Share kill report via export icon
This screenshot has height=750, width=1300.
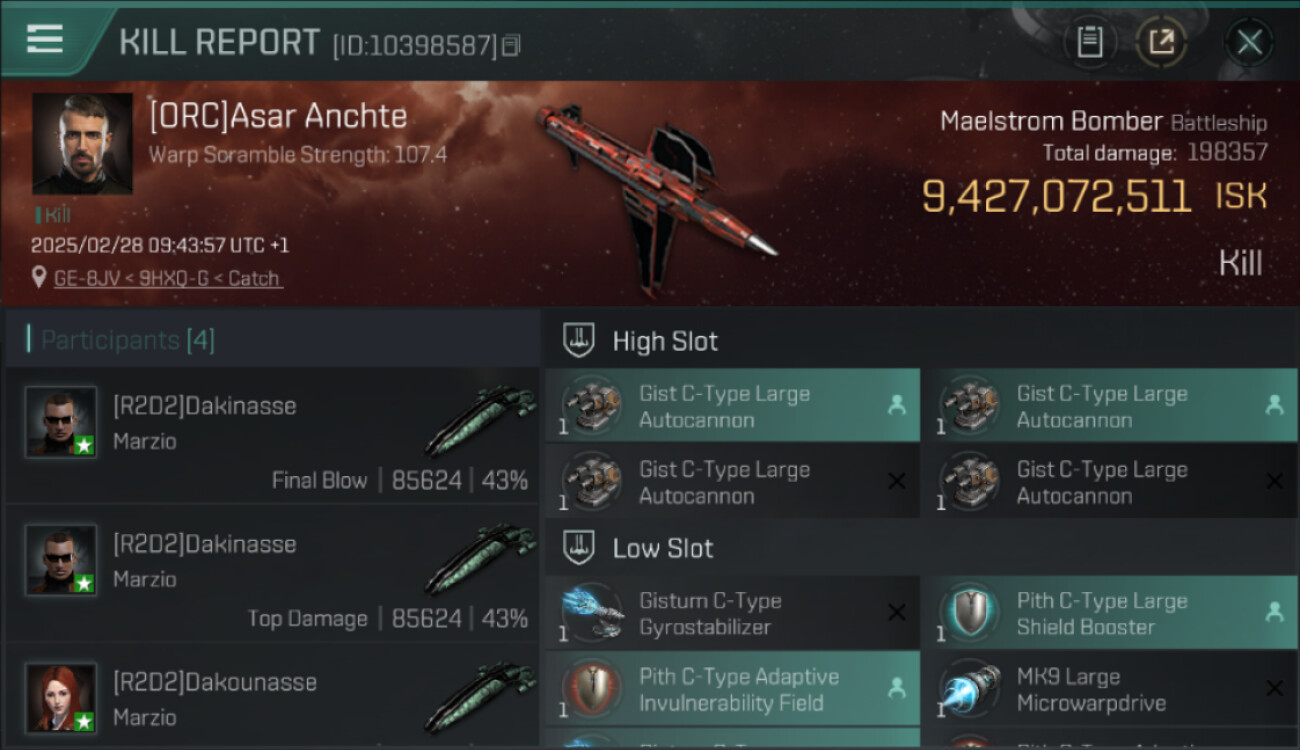[1161, 42]
